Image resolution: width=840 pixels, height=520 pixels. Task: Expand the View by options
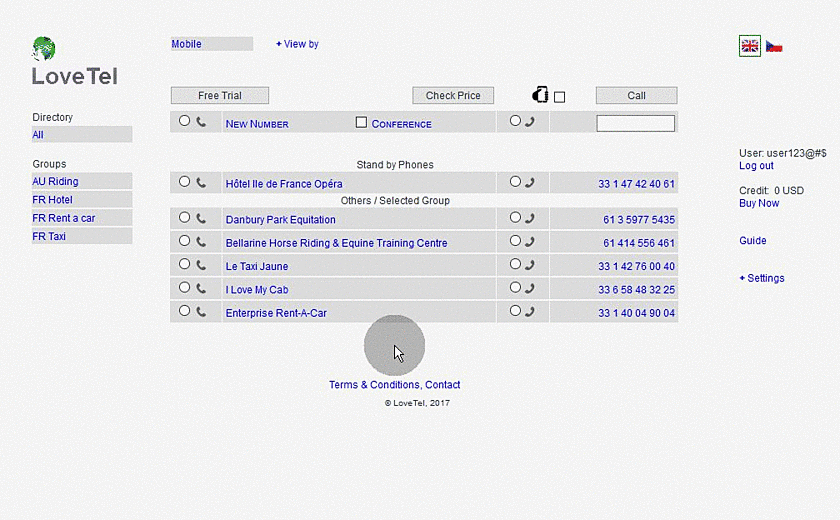tap(298, 44)
